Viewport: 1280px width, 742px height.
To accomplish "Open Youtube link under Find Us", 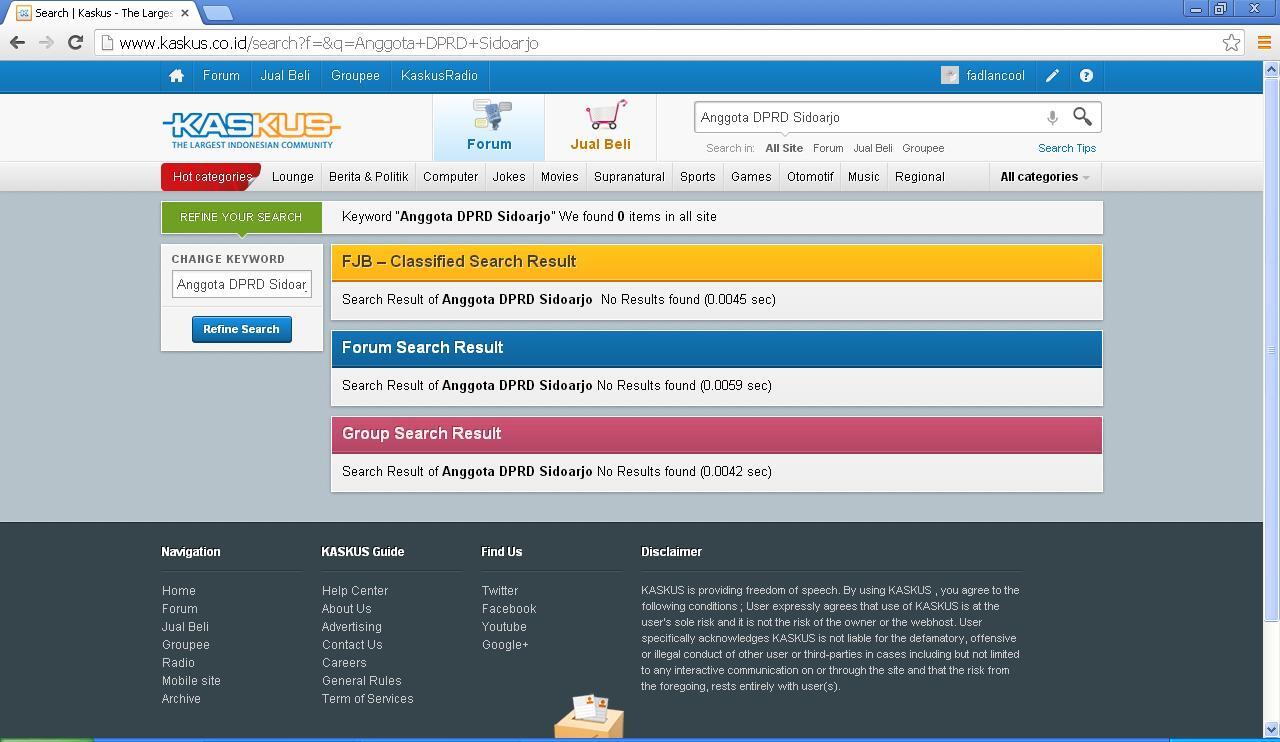I will [504, 627].
